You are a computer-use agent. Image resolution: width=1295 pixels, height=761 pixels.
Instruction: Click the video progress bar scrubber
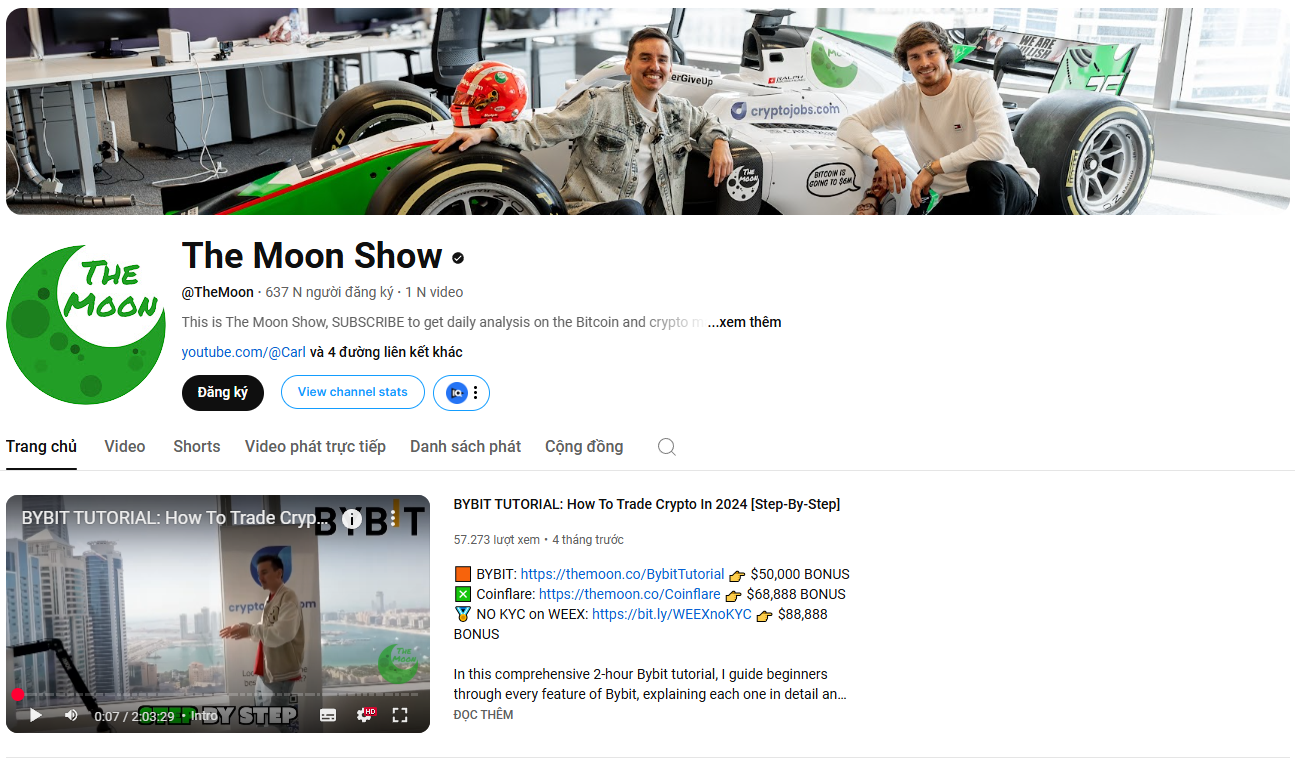tap(18, 694)
